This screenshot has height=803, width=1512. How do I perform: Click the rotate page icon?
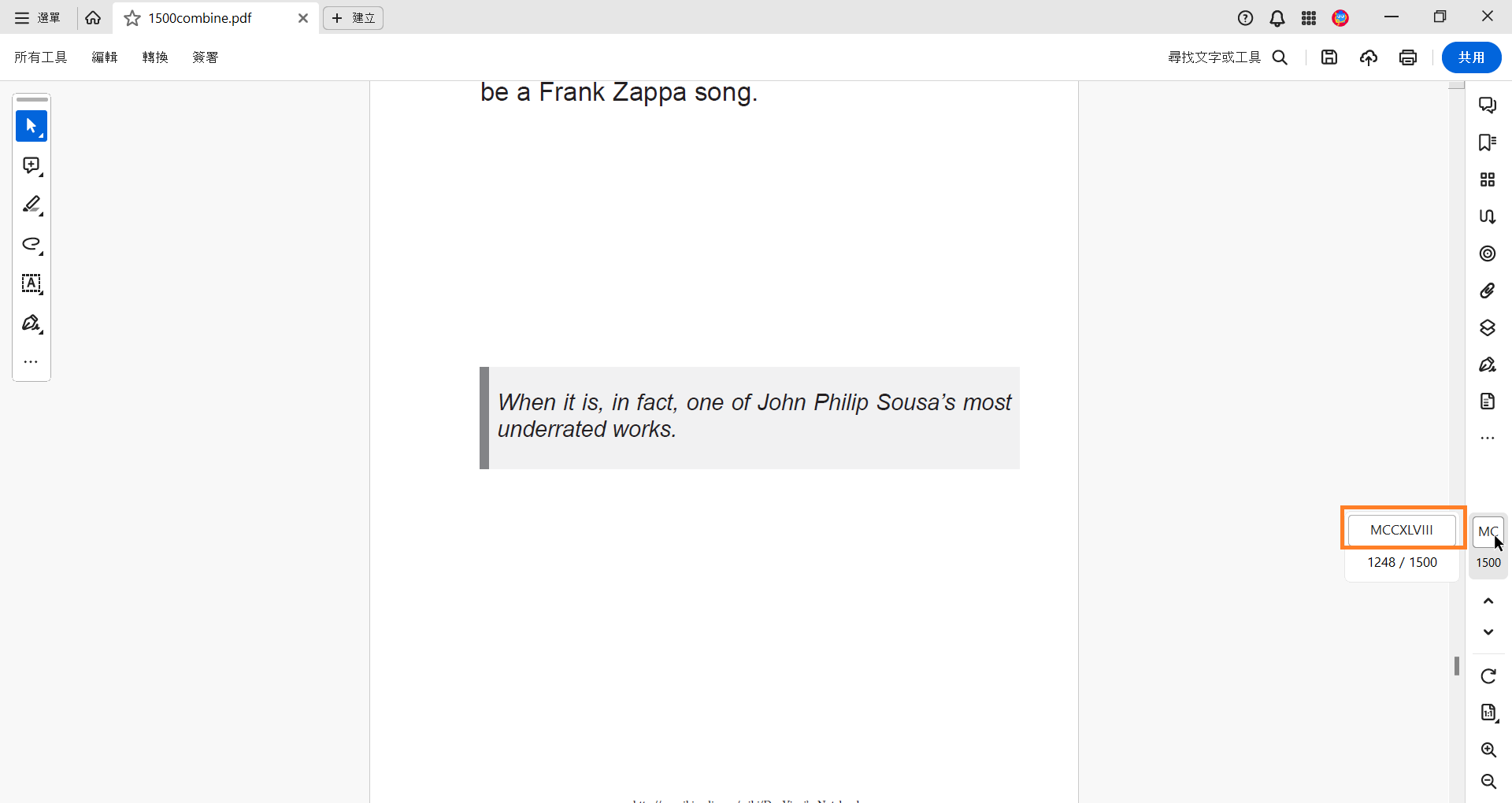pyautogui.click(x=1488, y=676)
